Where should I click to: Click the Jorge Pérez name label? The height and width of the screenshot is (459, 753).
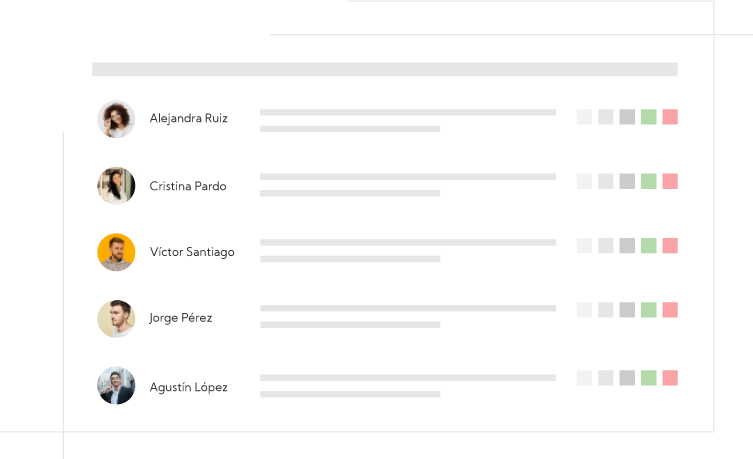(x=181, y=318)
